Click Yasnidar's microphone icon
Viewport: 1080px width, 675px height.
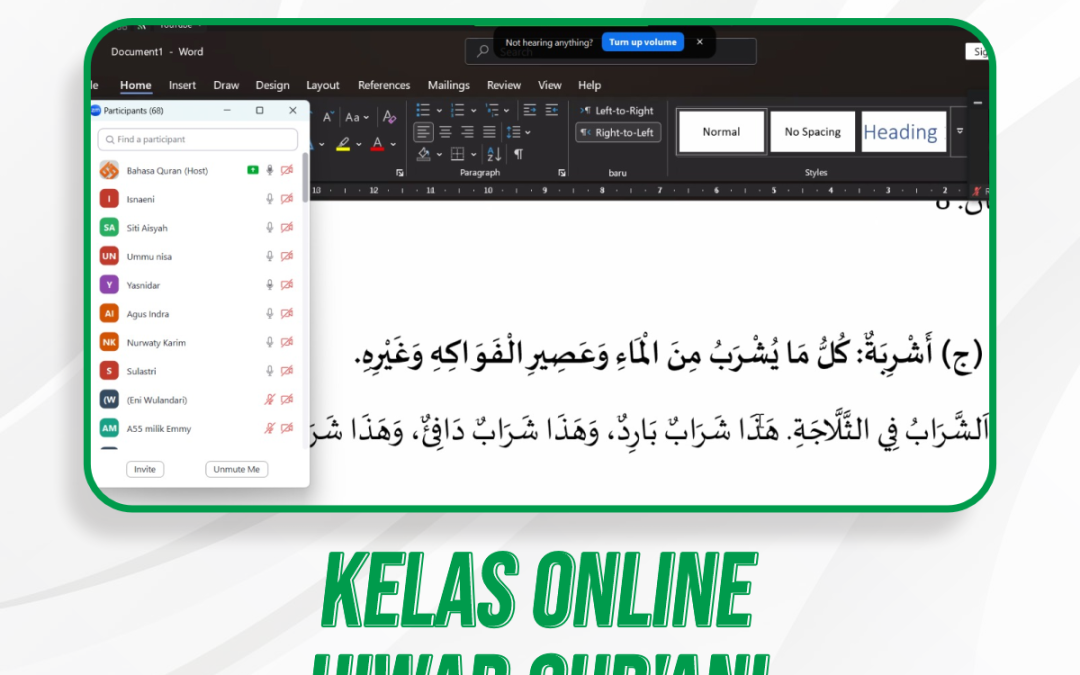point(270,284)
